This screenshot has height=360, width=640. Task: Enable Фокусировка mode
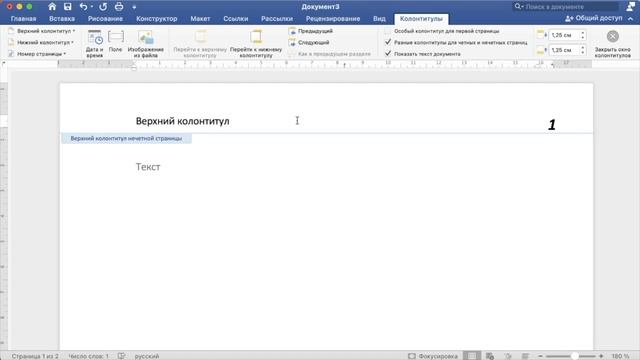tap(433, 356)
